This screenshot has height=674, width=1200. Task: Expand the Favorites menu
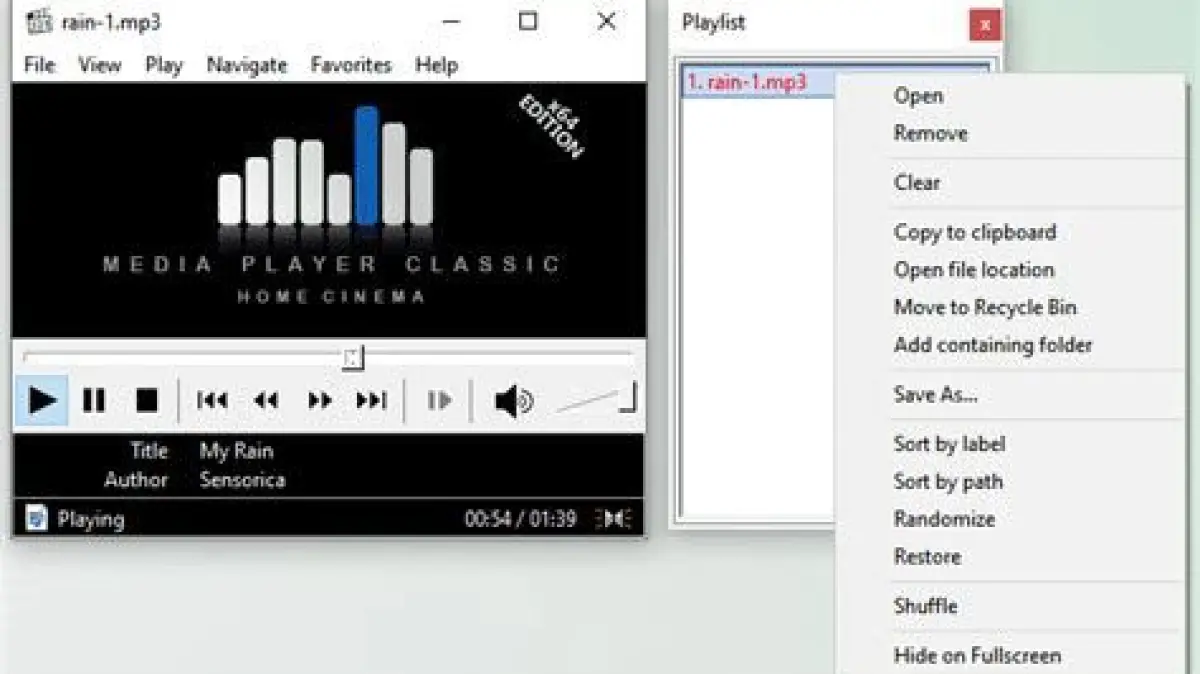click(x=350, y=65)
